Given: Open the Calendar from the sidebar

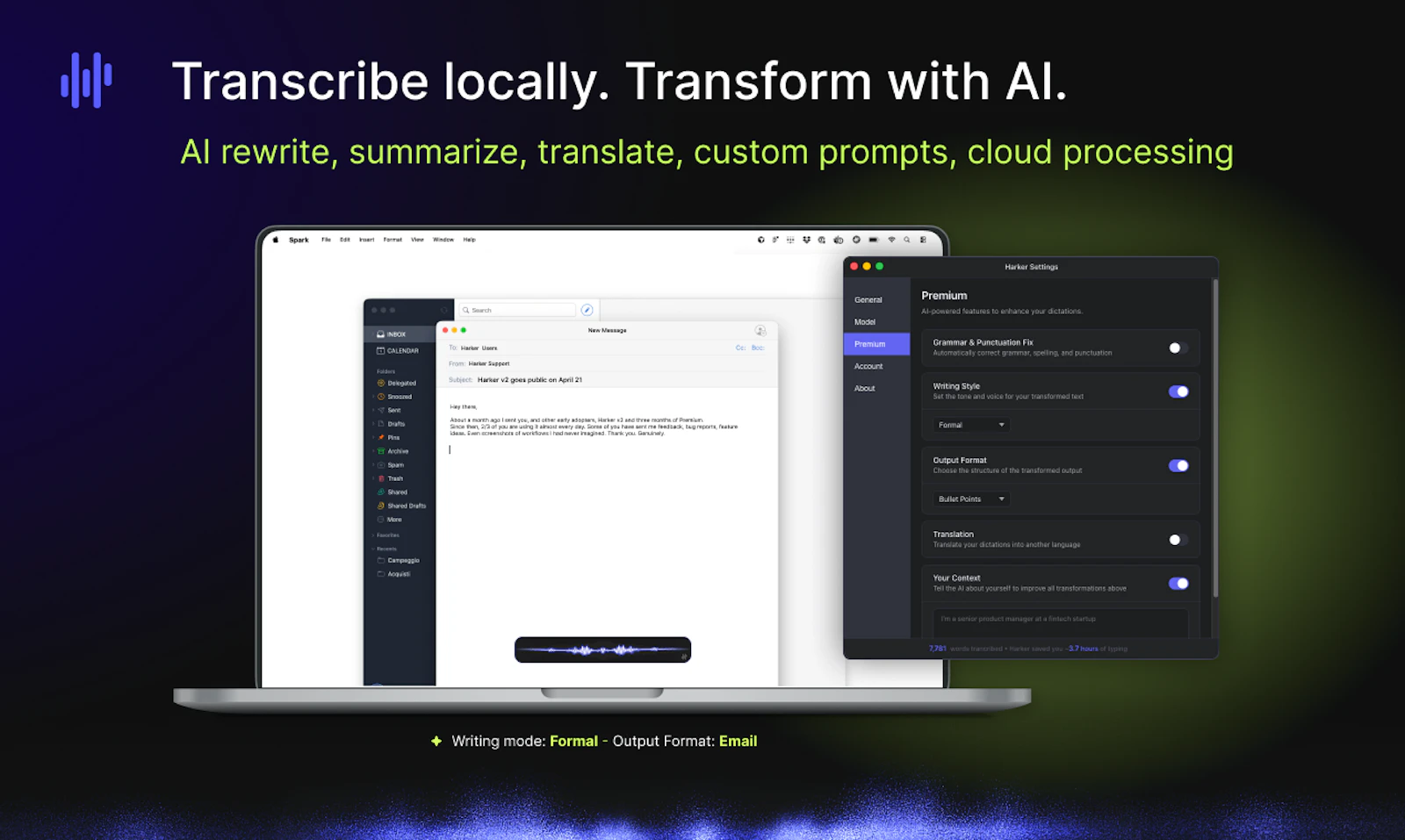Looking at the screenshot, I should tap(379, 351).
